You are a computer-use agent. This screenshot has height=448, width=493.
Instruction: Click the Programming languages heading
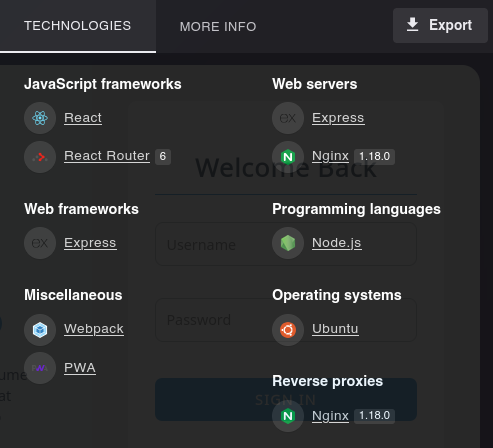(356, 209)
